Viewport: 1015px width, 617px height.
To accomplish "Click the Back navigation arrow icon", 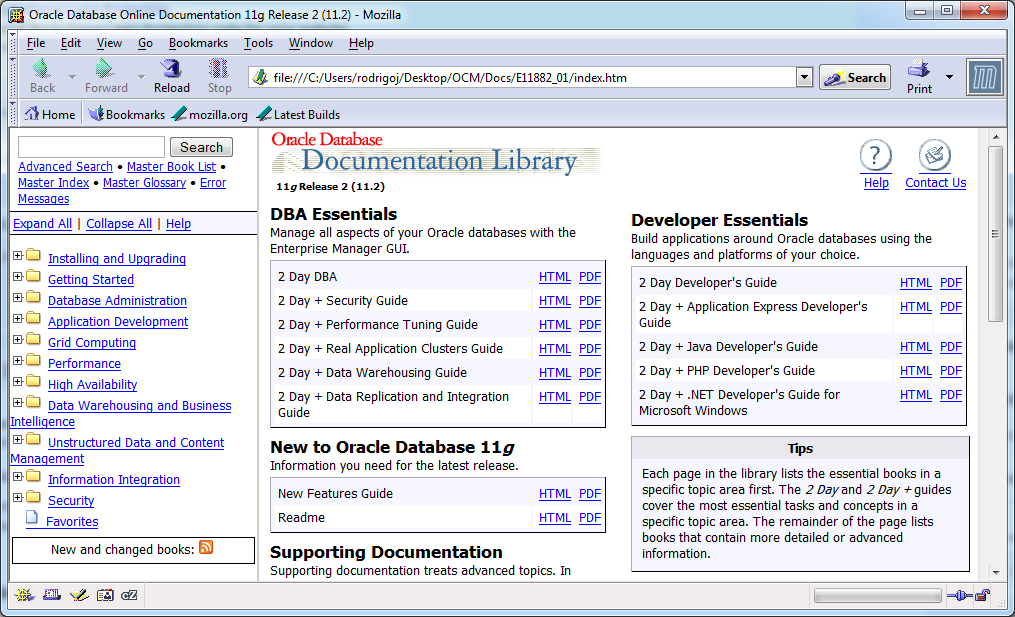I will [x=42, y=69].
